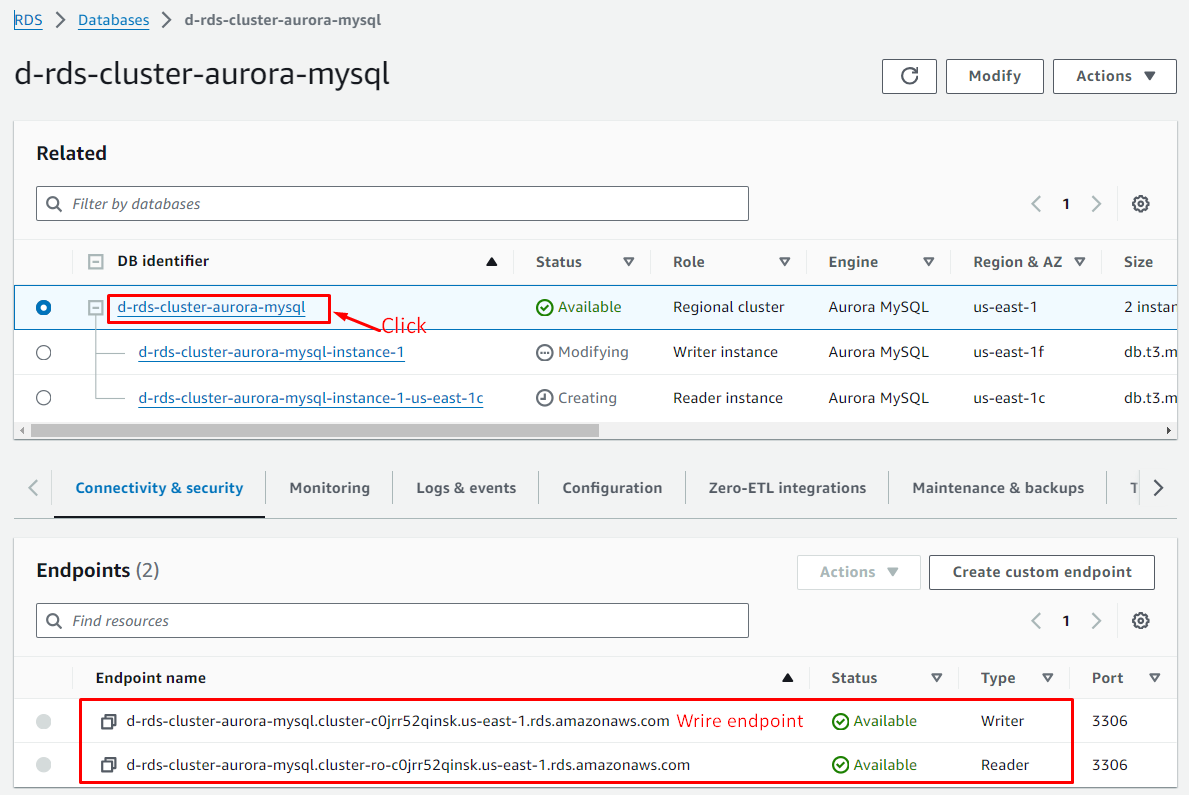Image resolution: width=1189 pixels, height=795 pixels.
Task: Copy the reader cluster-ro endpoint name
Action: [x=109, y=765]
